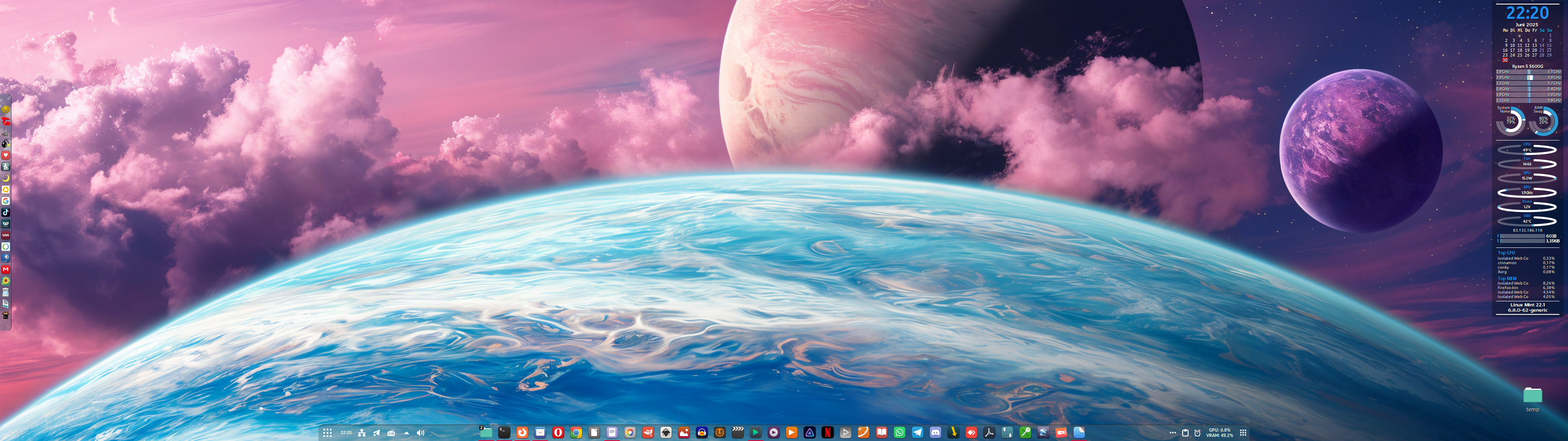Open TikTok from the left side dock

point(5,212)
